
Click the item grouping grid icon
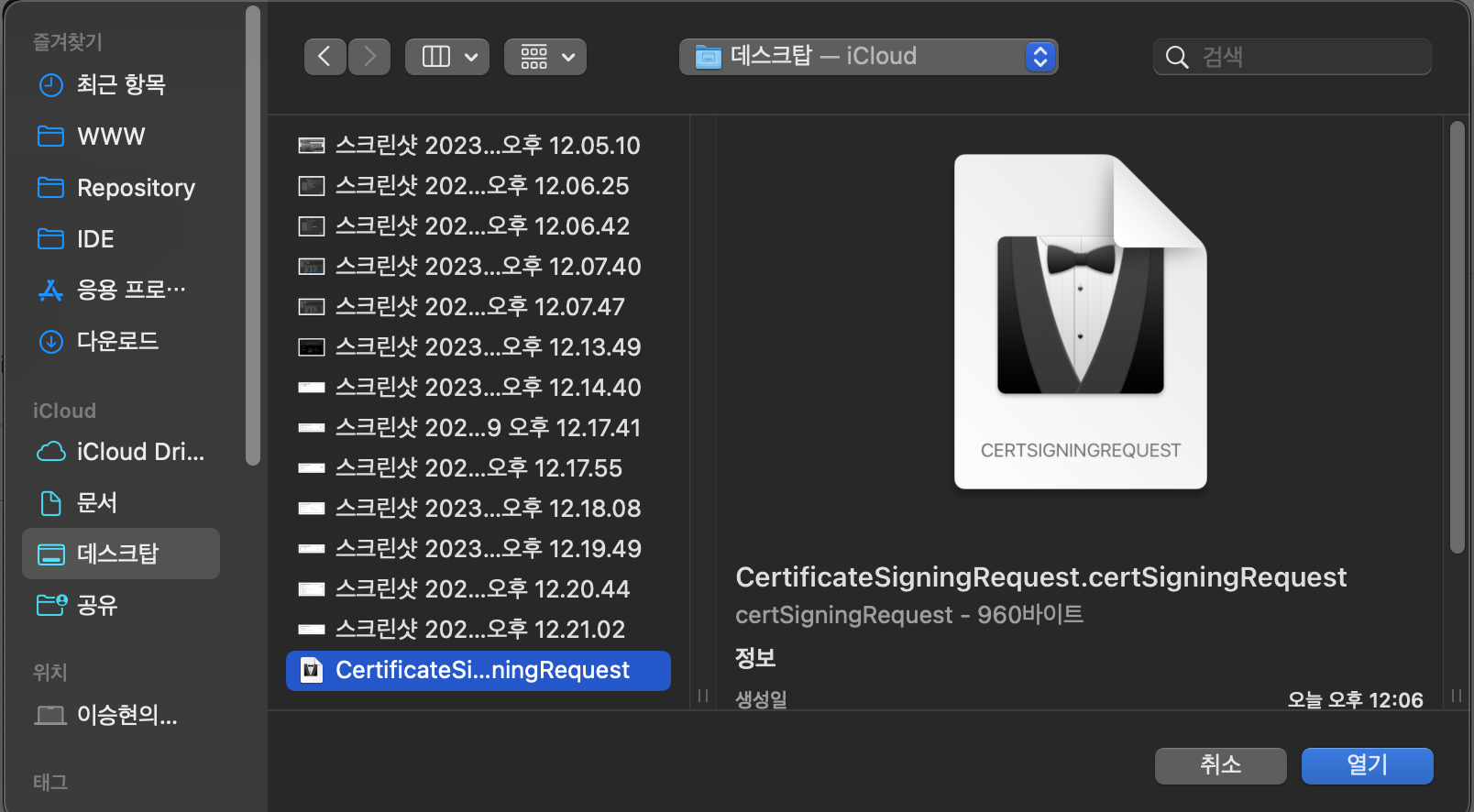(534, 57)
